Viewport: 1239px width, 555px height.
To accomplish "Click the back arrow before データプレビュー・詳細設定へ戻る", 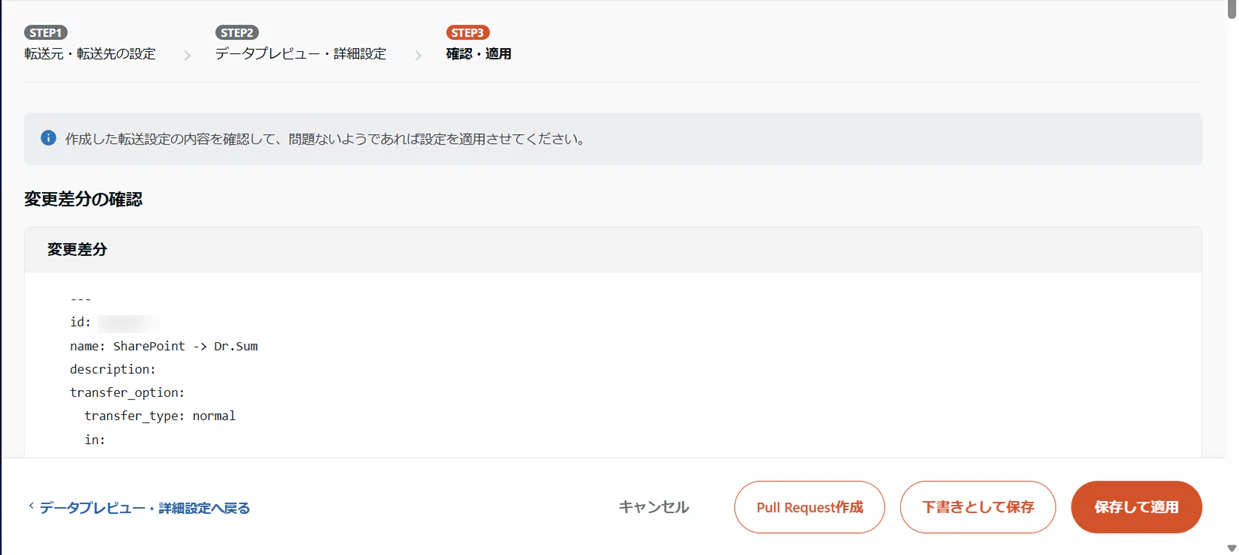I will pos(31,507).
